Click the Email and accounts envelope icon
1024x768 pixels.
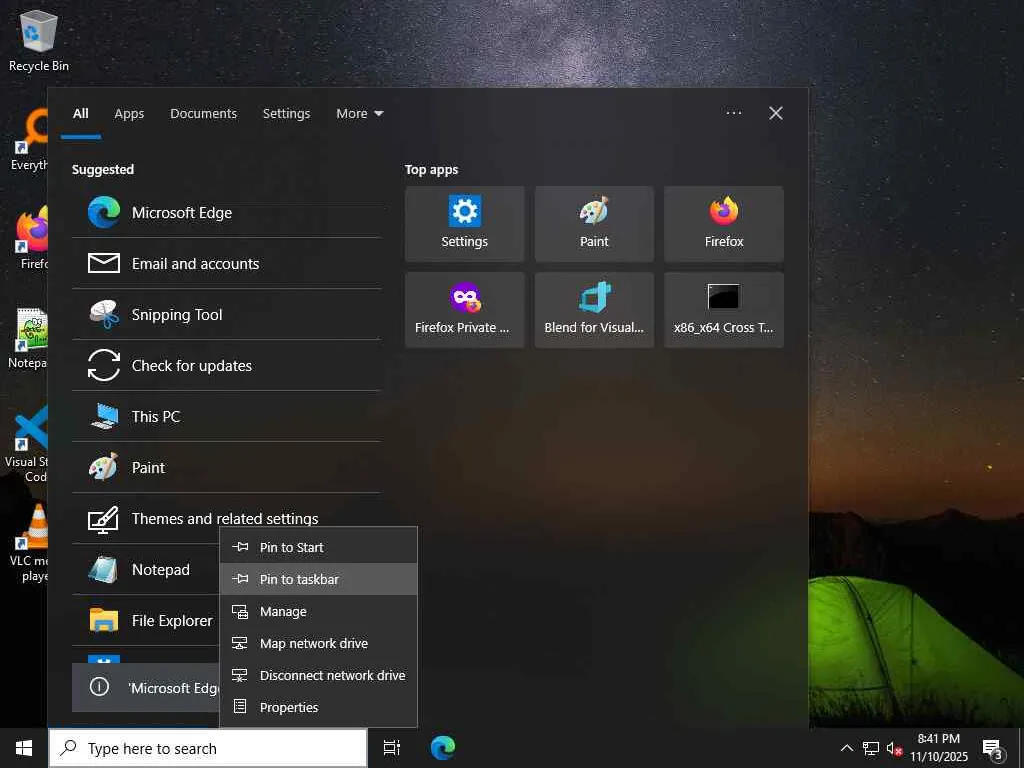pyautogui.click(x=104, y=263)
